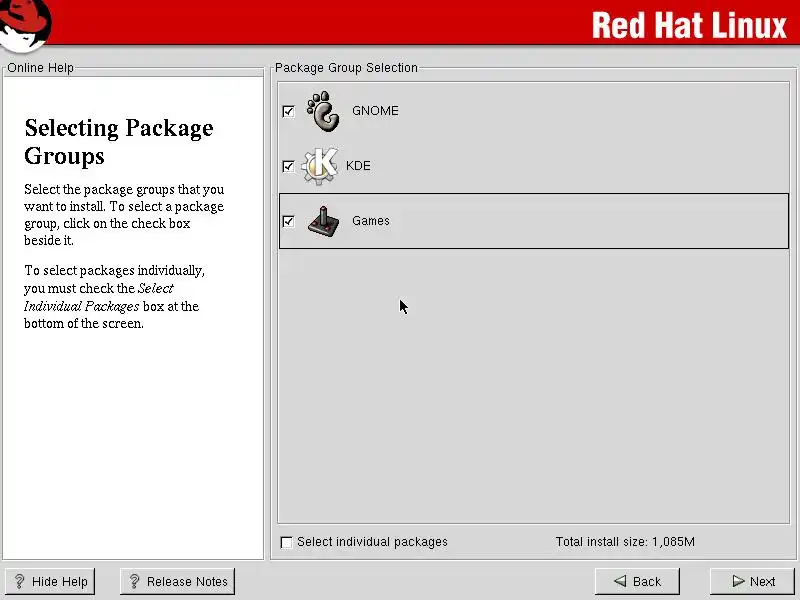
Task: Click the Total install size text
Action: (x=625, y=542)
